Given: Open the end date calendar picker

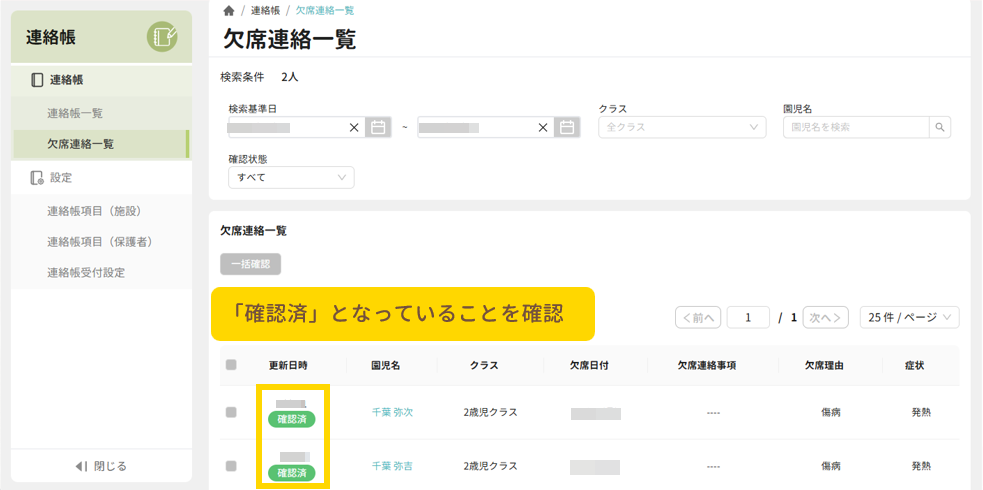Looking at the screenshot, I should (567, 127).
